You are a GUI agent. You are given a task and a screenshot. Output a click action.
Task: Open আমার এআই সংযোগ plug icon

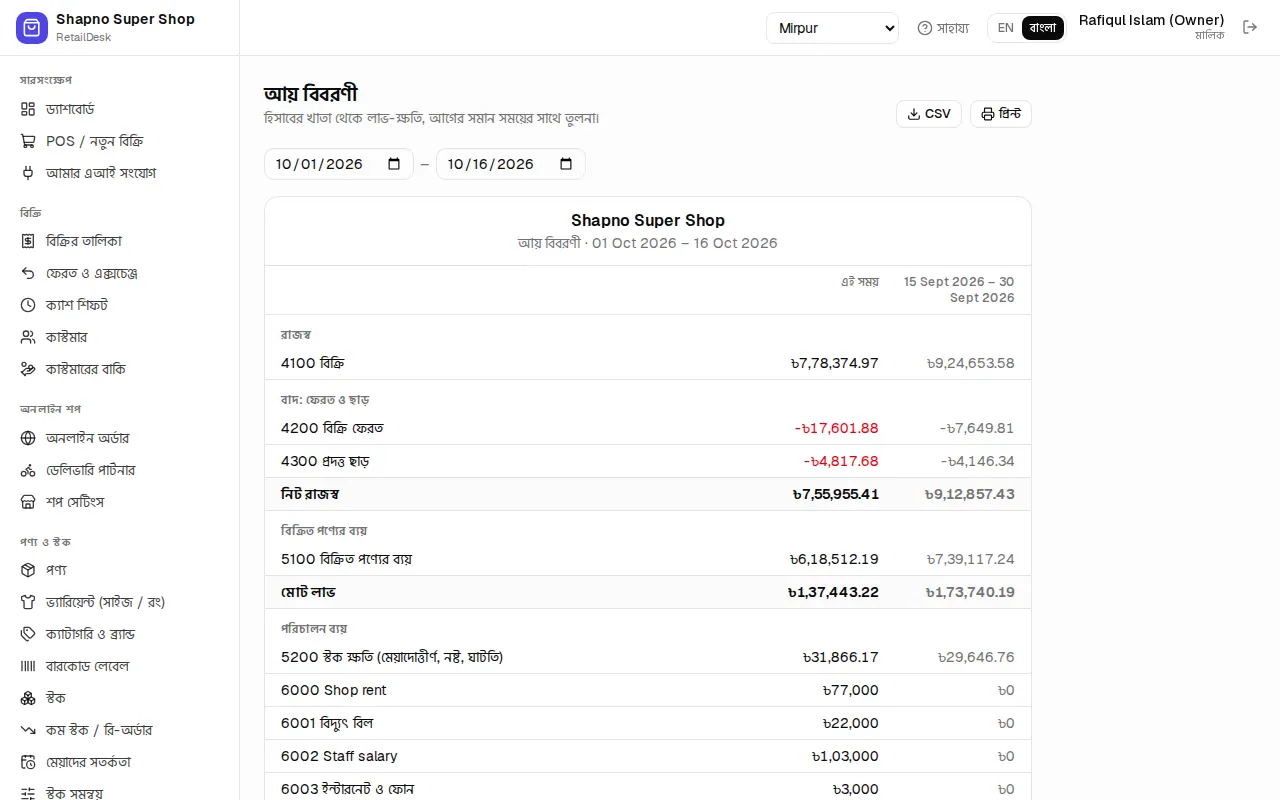(x=28, y=173)
